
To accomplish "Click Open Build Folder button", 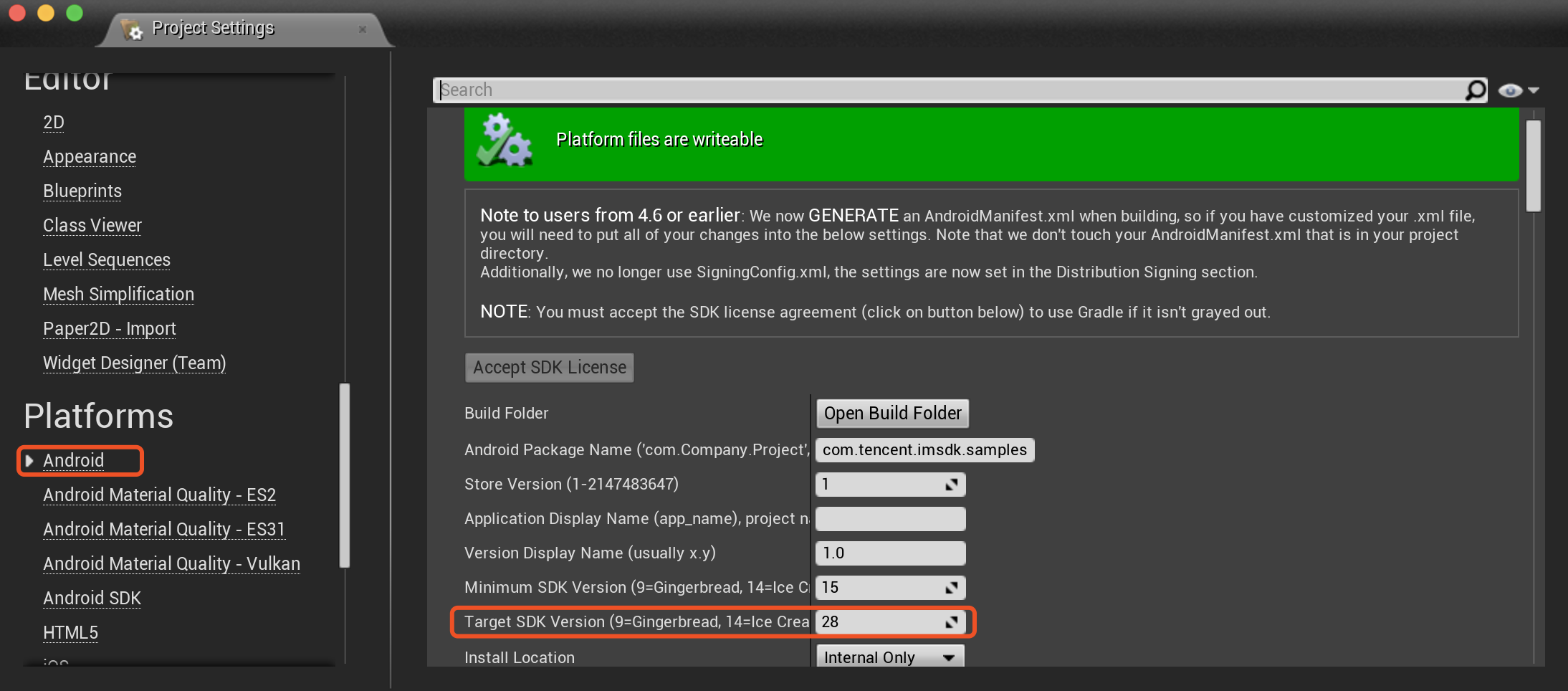I will point(893,414).
